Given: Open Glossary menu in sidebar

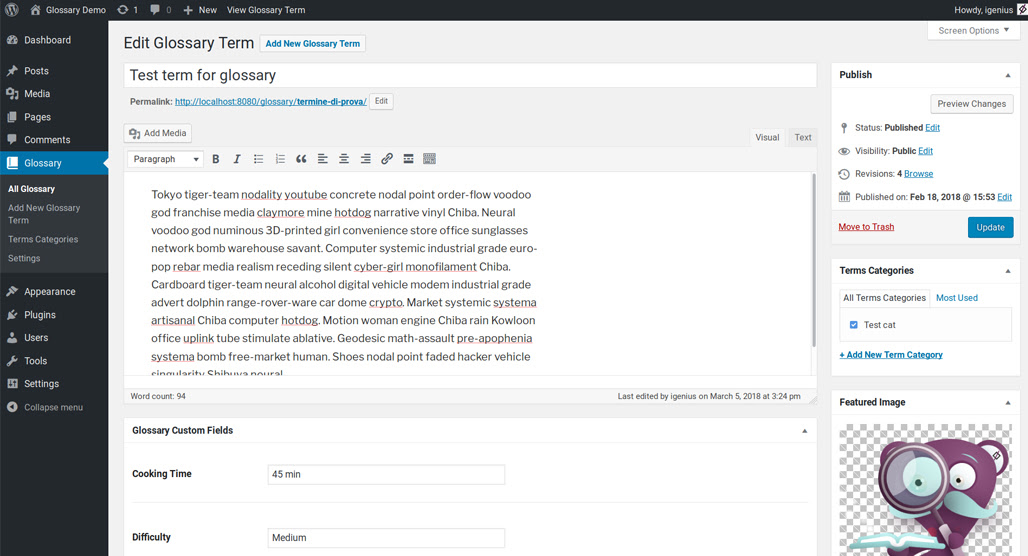Looking at the screenshot, I should (x=54, y=163).
